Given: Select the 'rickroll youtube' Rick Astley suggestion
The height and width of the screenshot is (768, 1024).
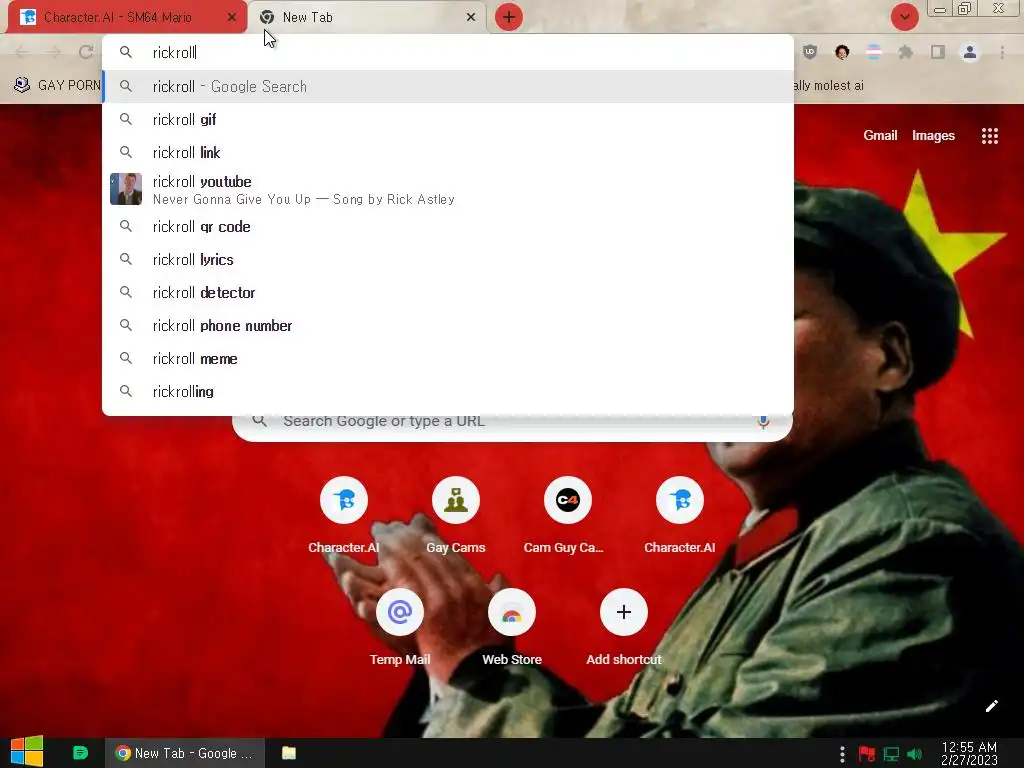Looking at the screenshot, I should click(x=448, y=189).
